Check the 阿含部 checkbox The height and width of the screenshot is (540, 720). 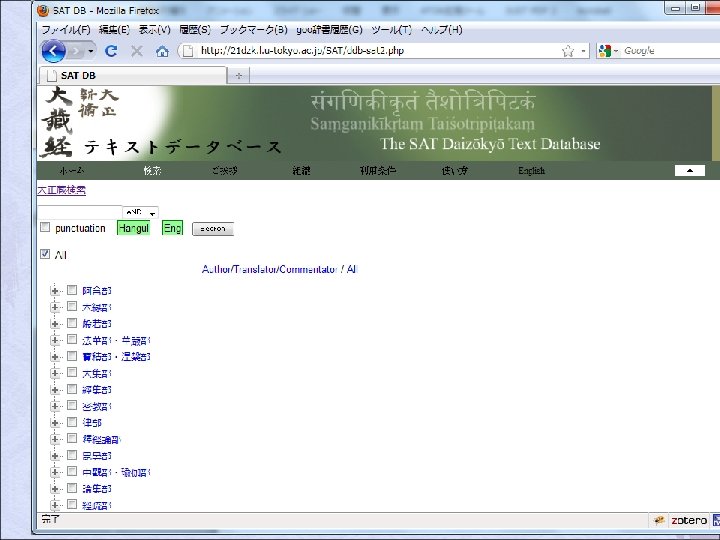point(72,290)
